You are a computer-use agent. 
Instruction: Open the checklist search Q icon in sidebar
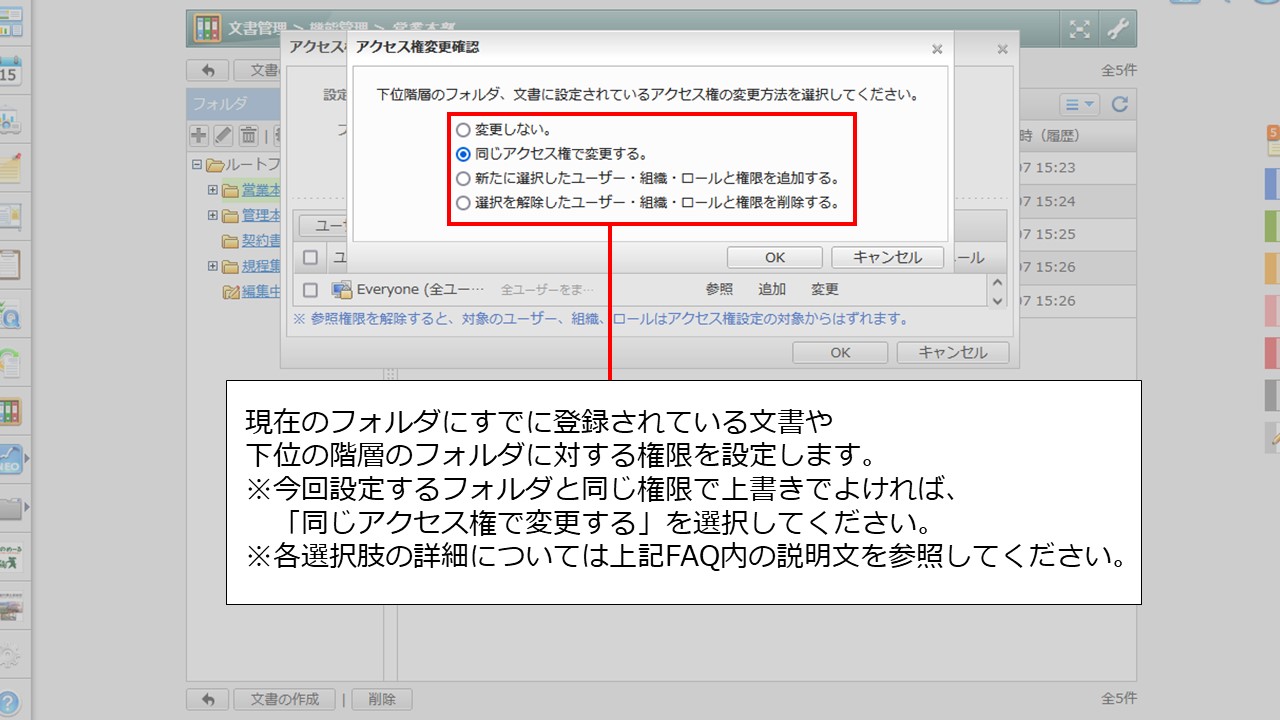(10, 314)
